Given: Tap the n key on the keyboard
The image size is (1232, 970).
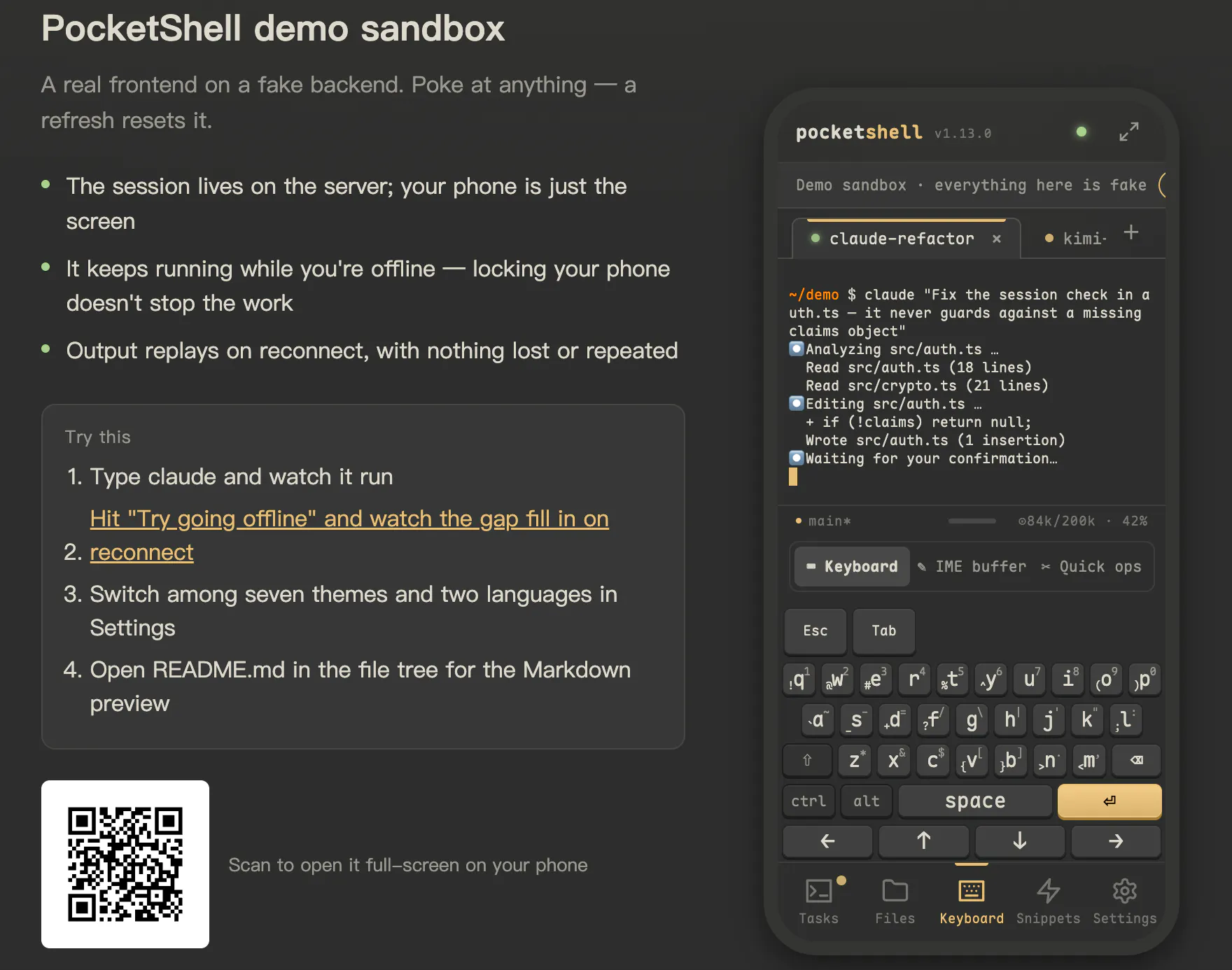Looking at the screenshot, I should pos(1050,760).
